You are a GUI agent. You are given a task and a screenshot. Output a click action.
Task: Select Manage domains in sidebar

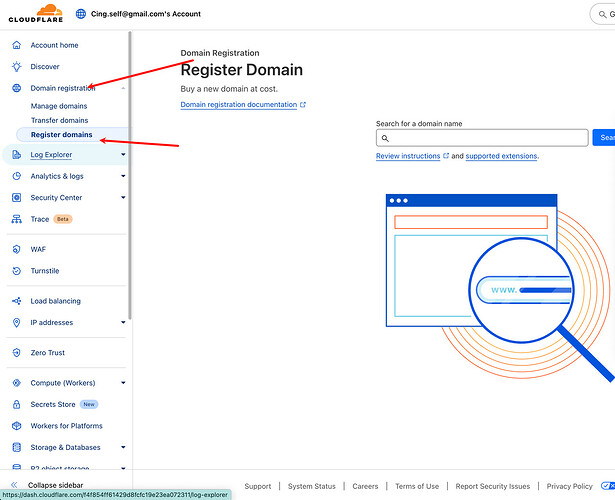[x=59, y=106]
